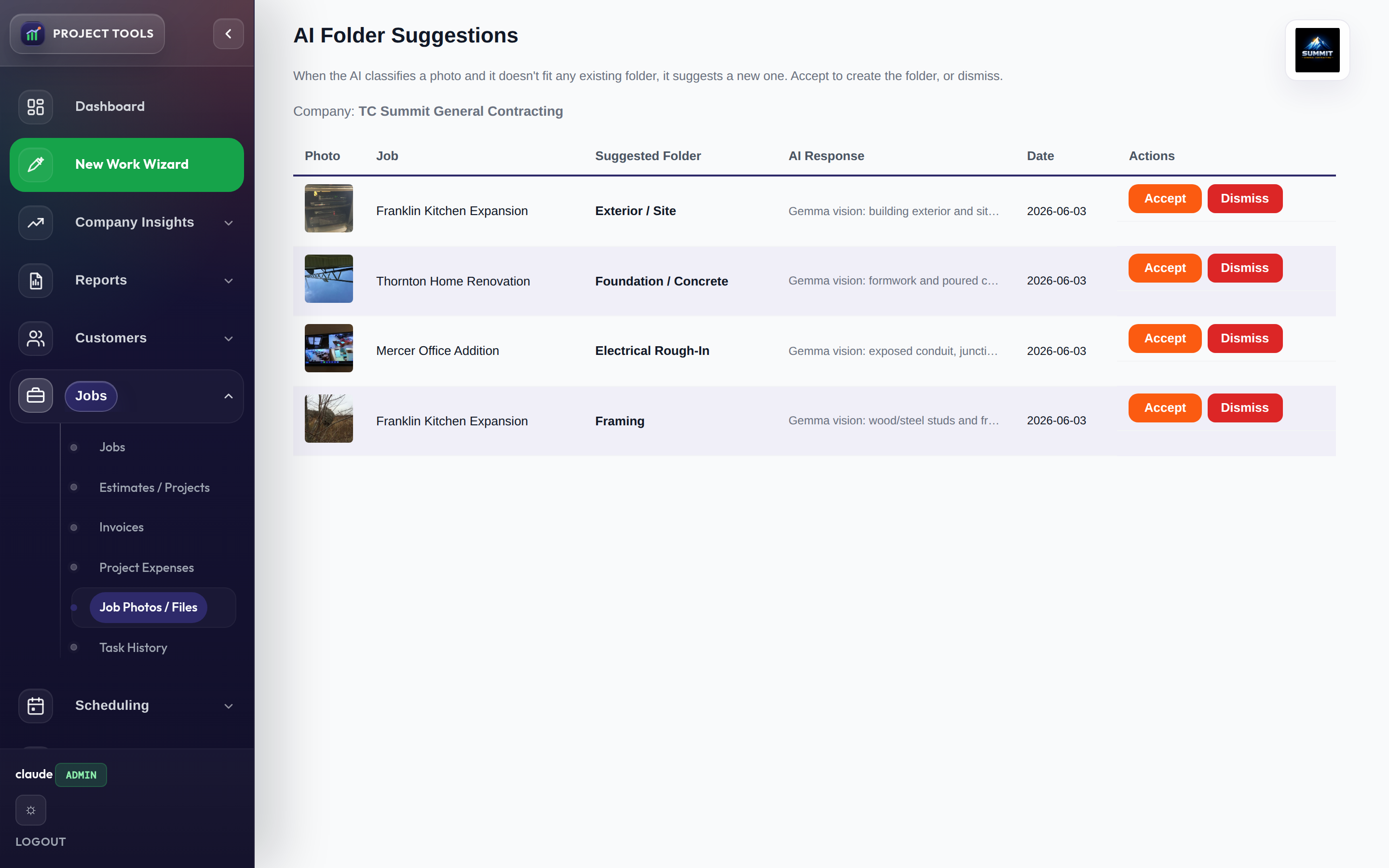This screenshot has width=1389, height=868.
Task: Open Thornton Home Renovation photo thumbnail
Action: click(329, 279)
